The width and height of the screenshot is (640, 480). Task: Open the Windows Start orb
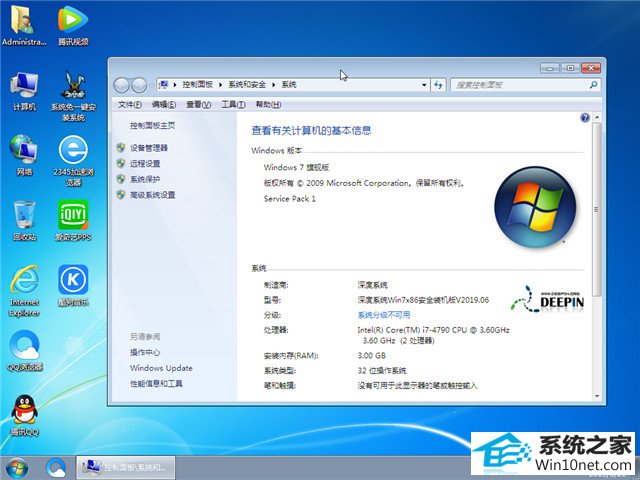point(16,468)
